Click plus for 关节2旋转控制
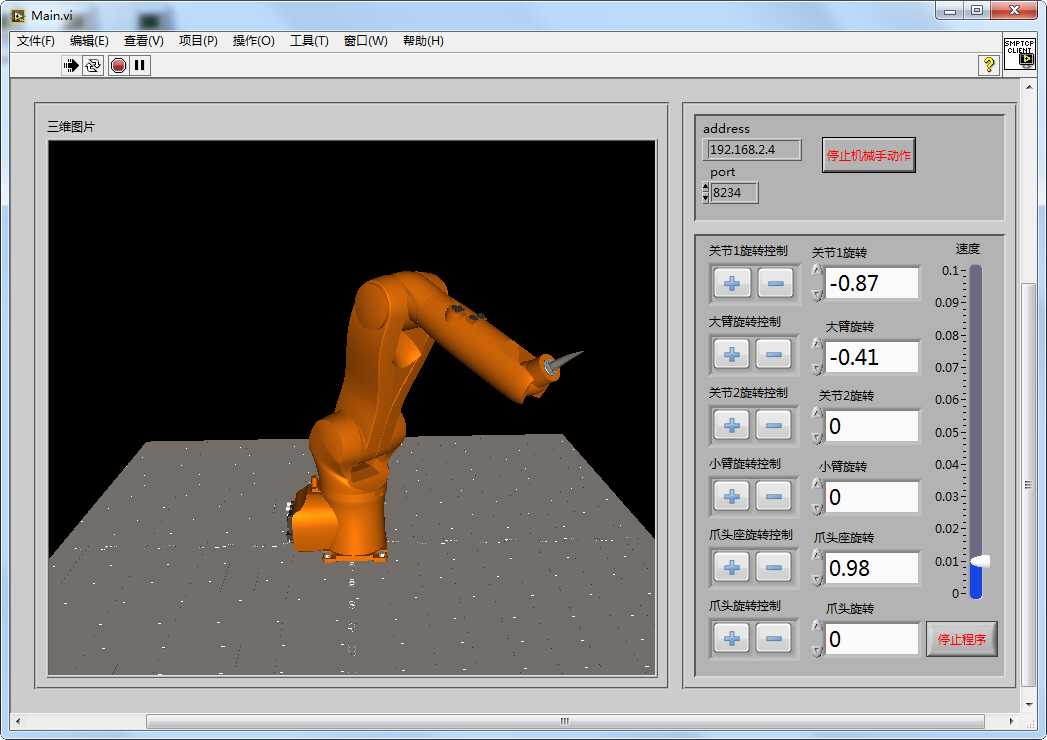This screenshot has height=740, width=1047. 732,425
